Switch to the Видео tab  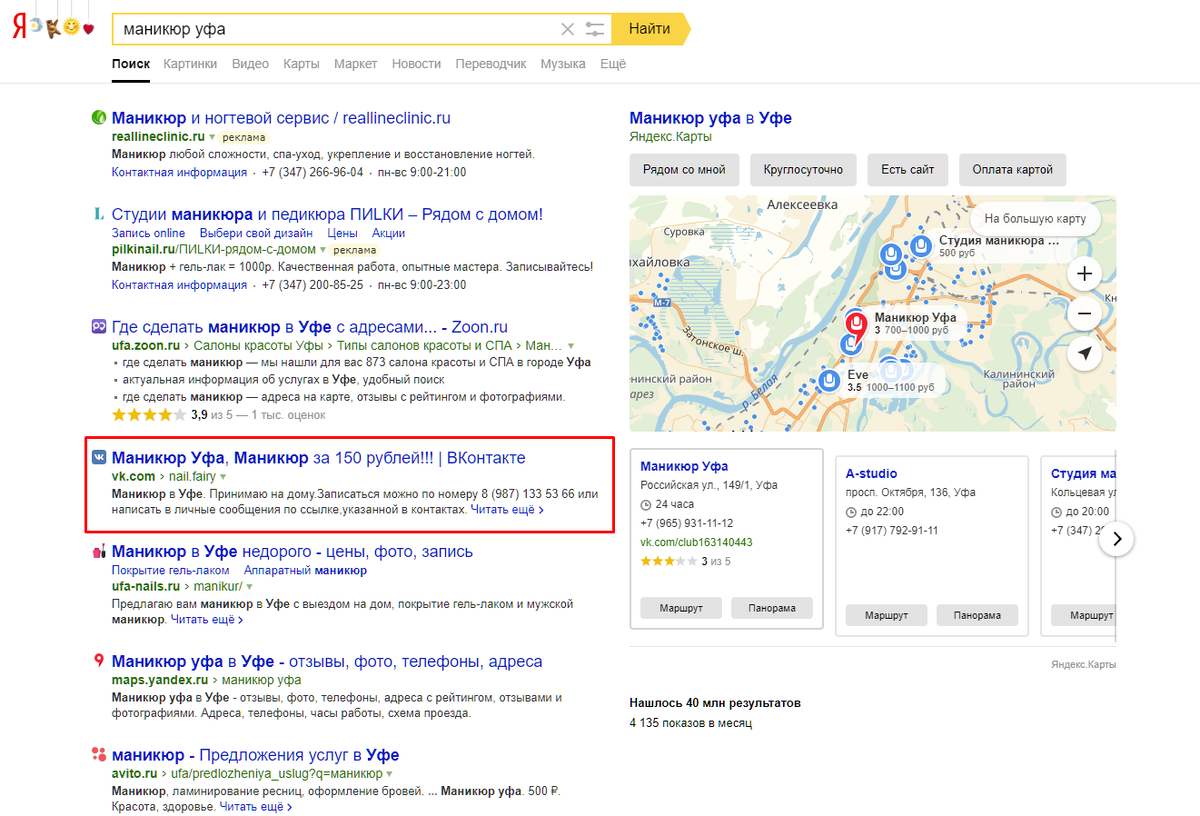pyautogui.click(x=250, y=64)
